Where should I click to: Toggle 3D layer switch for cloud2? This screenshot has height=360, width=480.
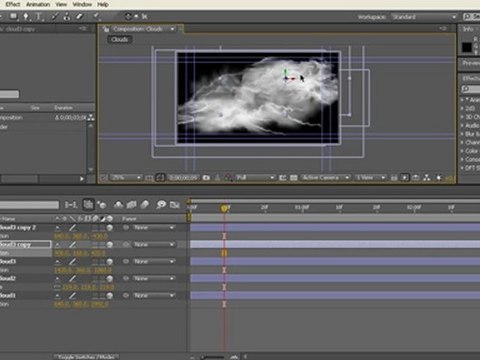pos(110,279)
